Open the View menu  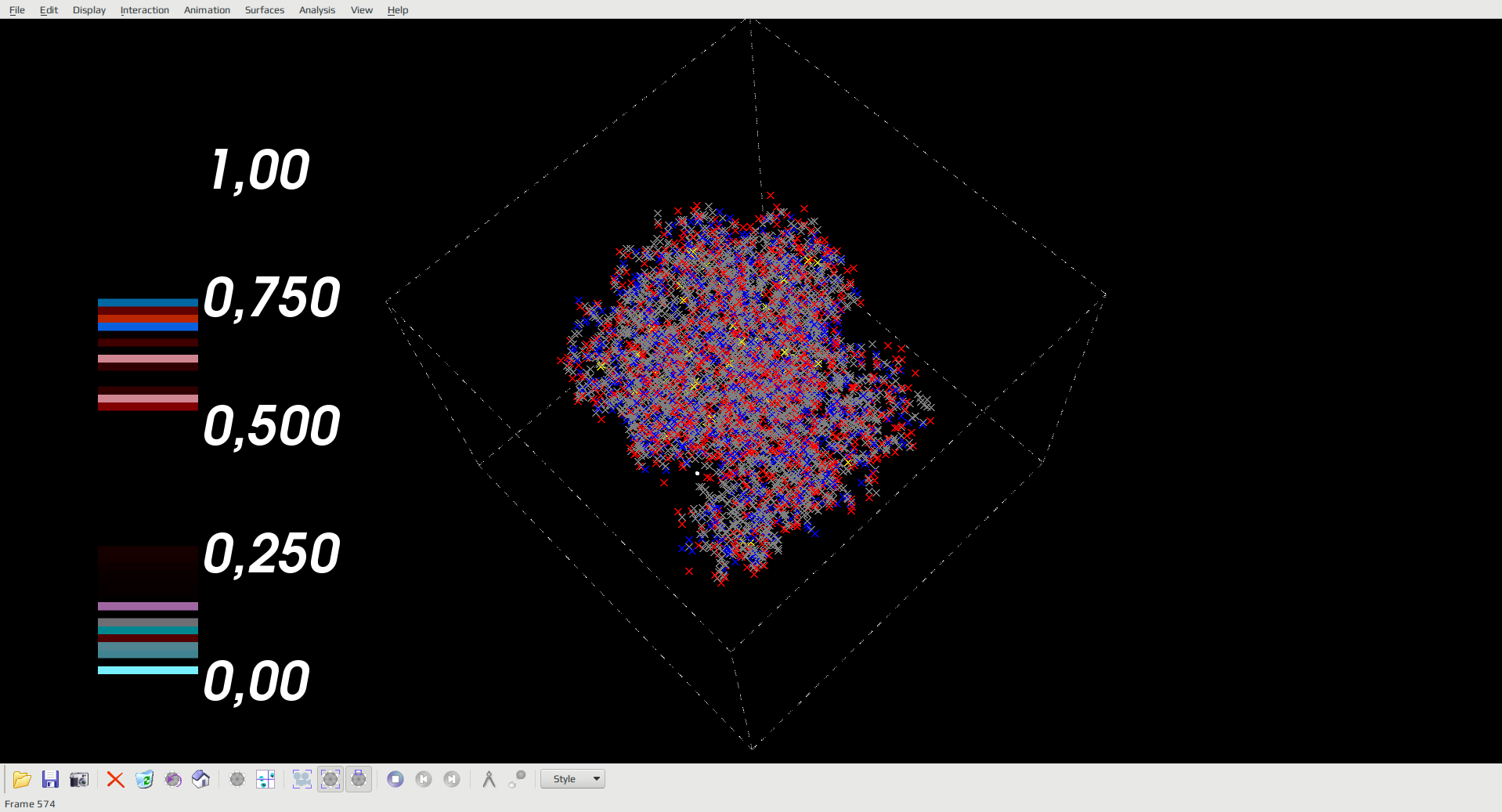(x=362, y=10)
